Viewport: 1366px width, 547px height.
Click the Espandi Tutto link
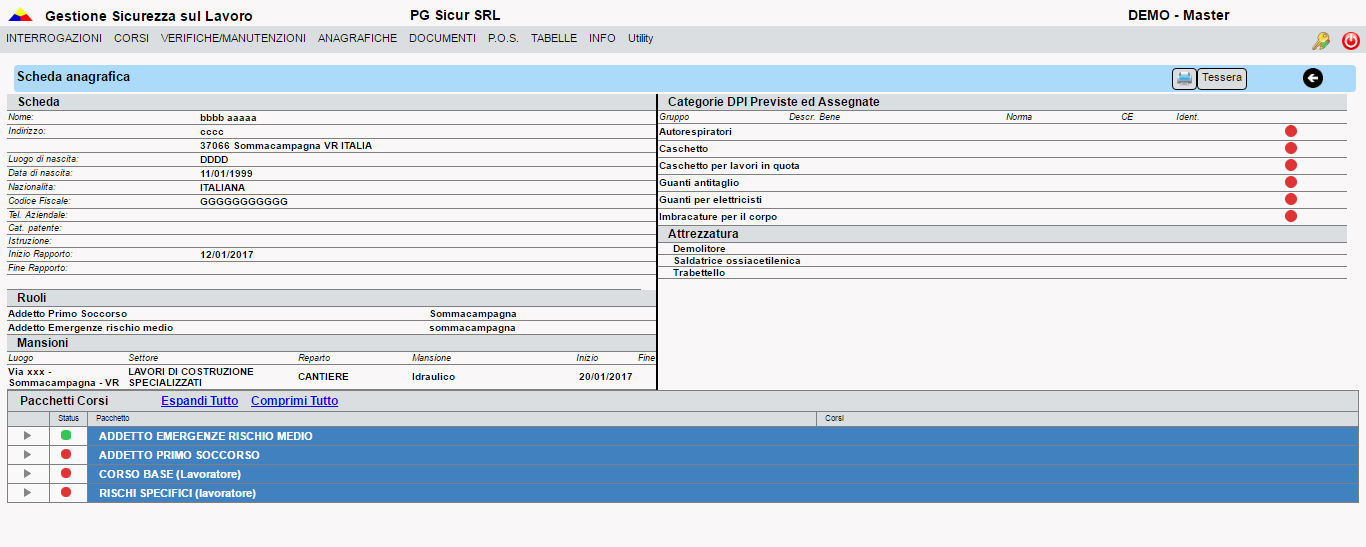[x=199, y=401]
